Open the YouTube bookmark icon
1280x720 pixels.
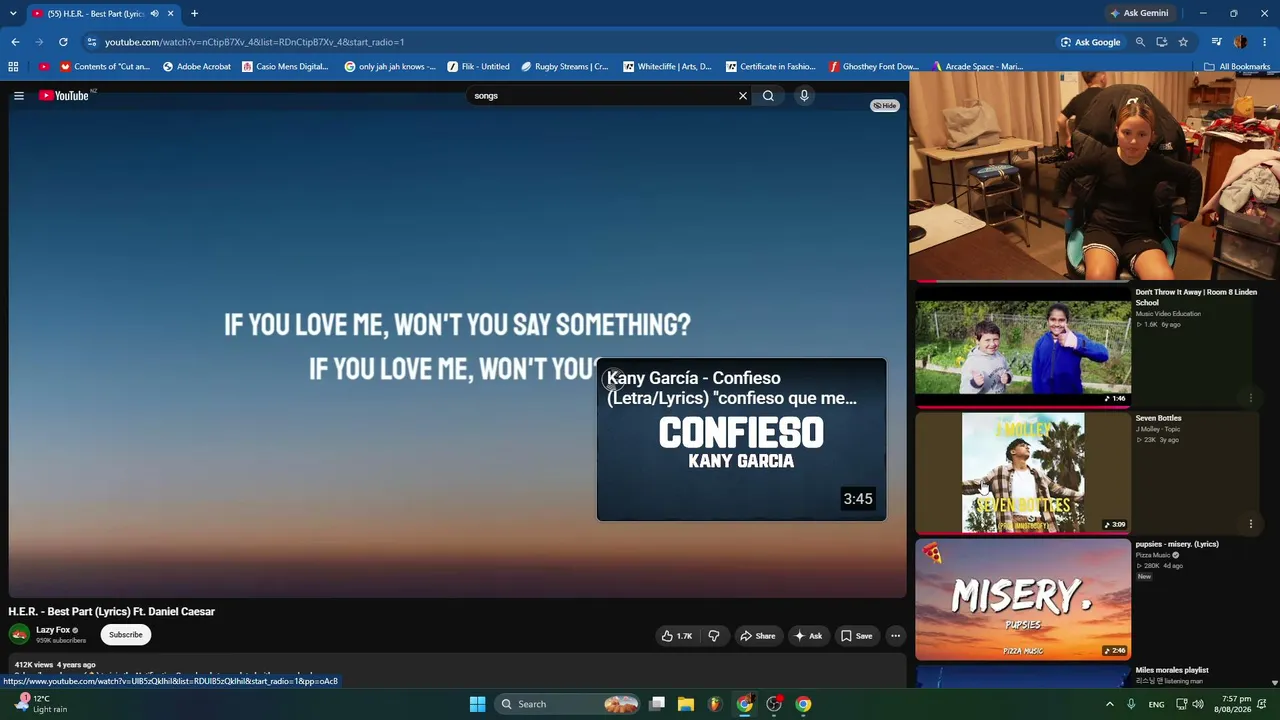(x=43, y=67)
